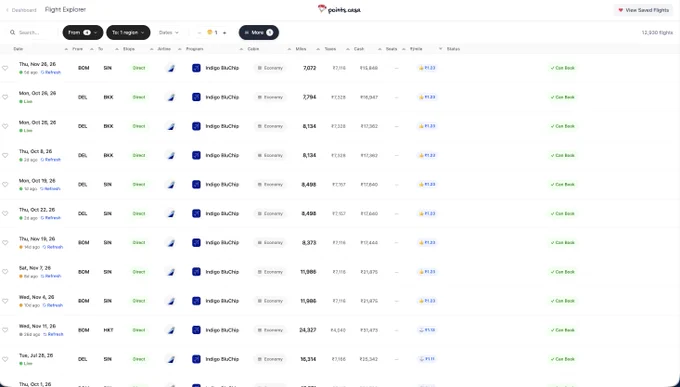Open the From airports dropdown
This screenshot has width=680, height=387.
tap(83, 33)
